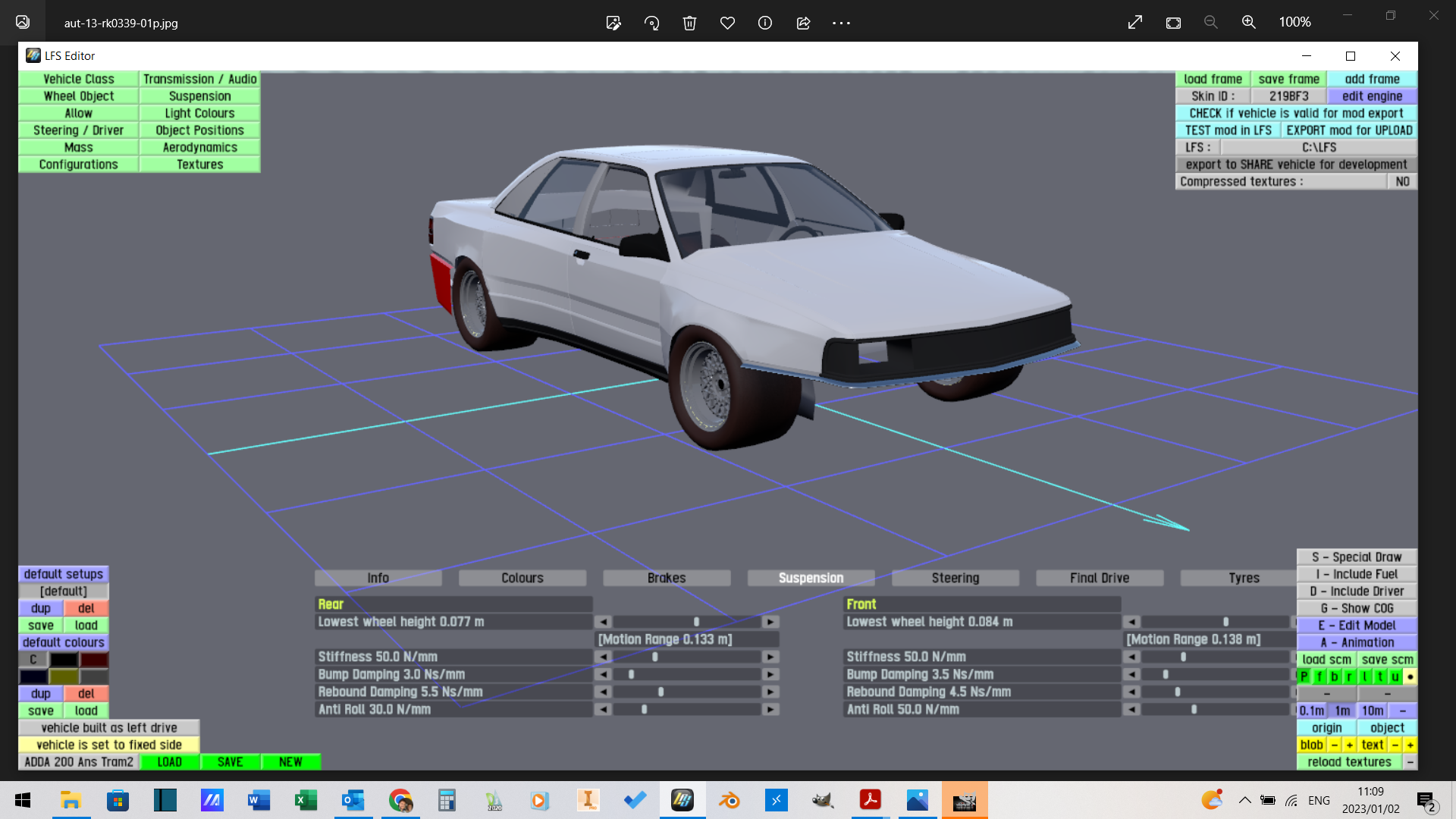The width and height of the screenshot is (1456, 819).
Task: Toggle the G - Show COG option
Action: 1356,608
